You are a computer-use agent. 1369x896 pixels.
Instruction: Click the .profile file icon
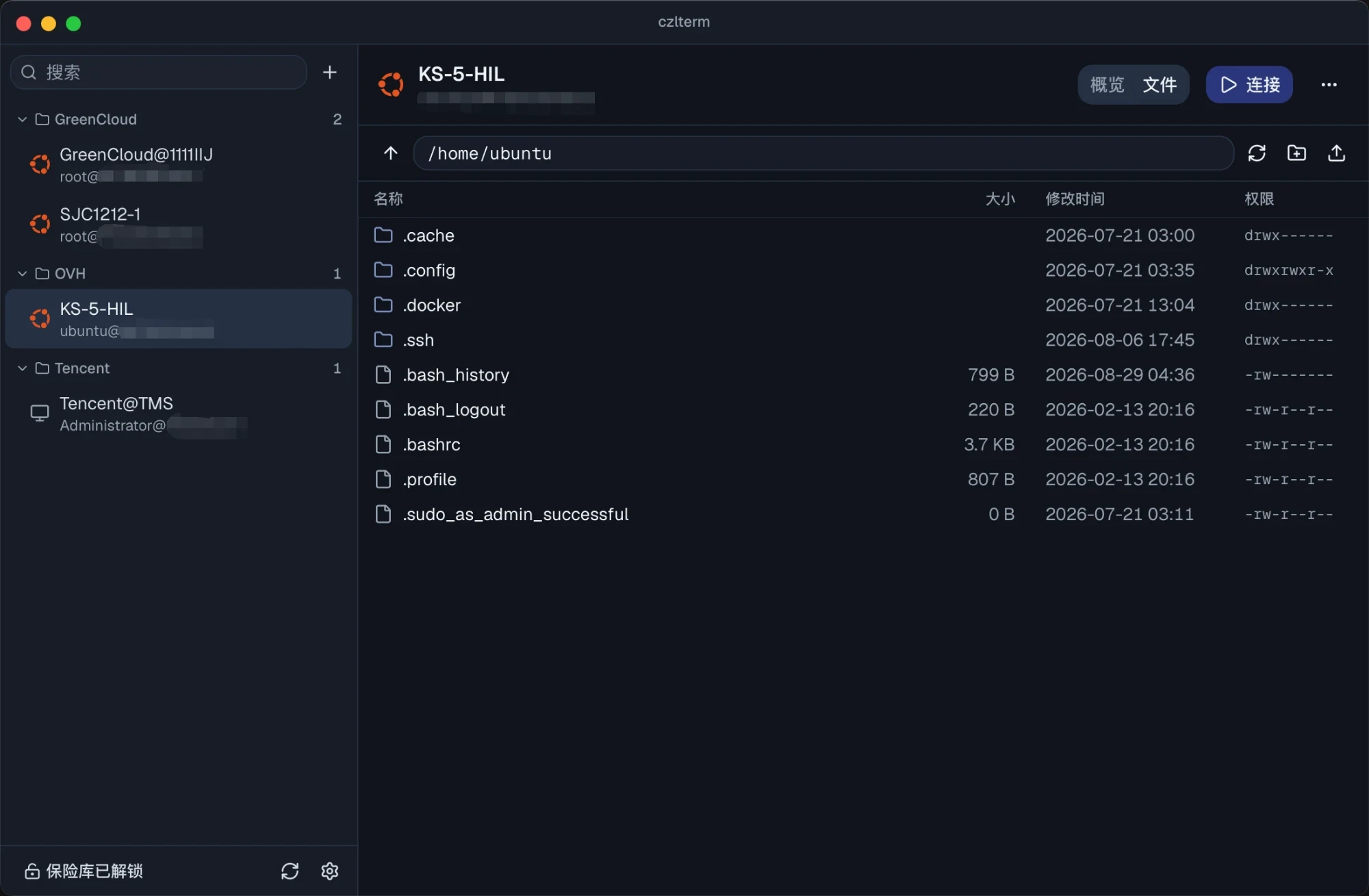point(383,479)
